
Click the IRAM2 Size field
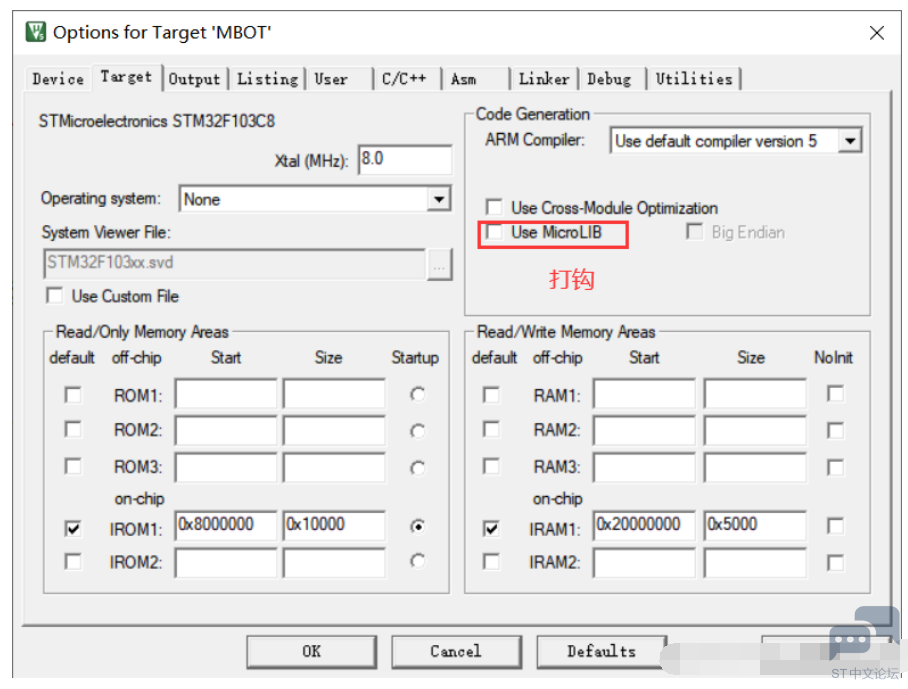[755, 563]
